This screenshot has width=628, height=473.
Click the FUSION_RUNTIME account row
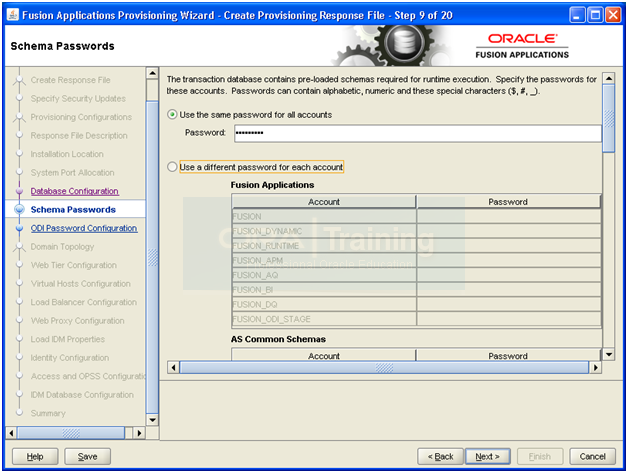pos(416,246)
